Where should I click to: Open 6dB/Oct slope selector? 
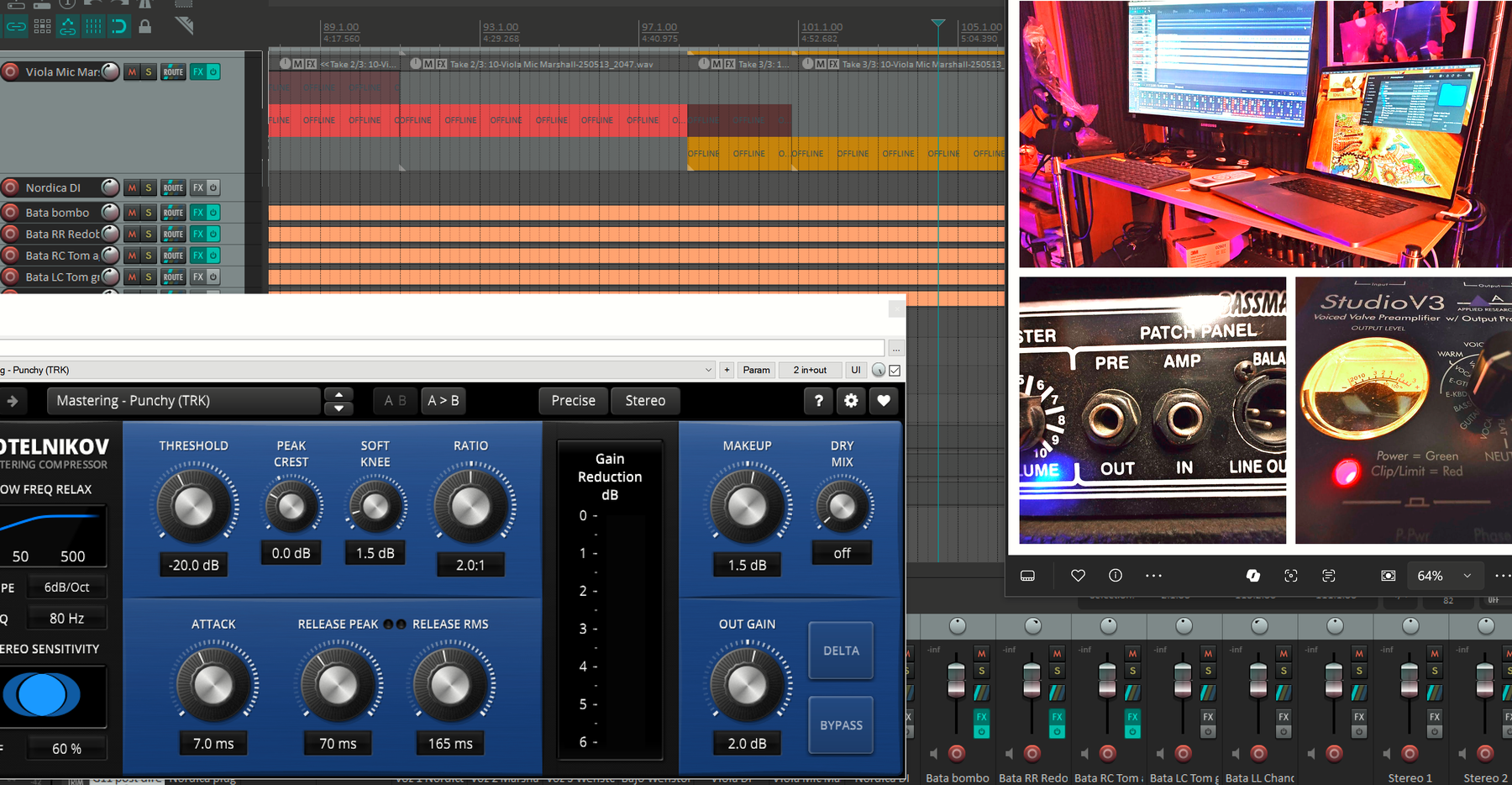click(66, 587)
